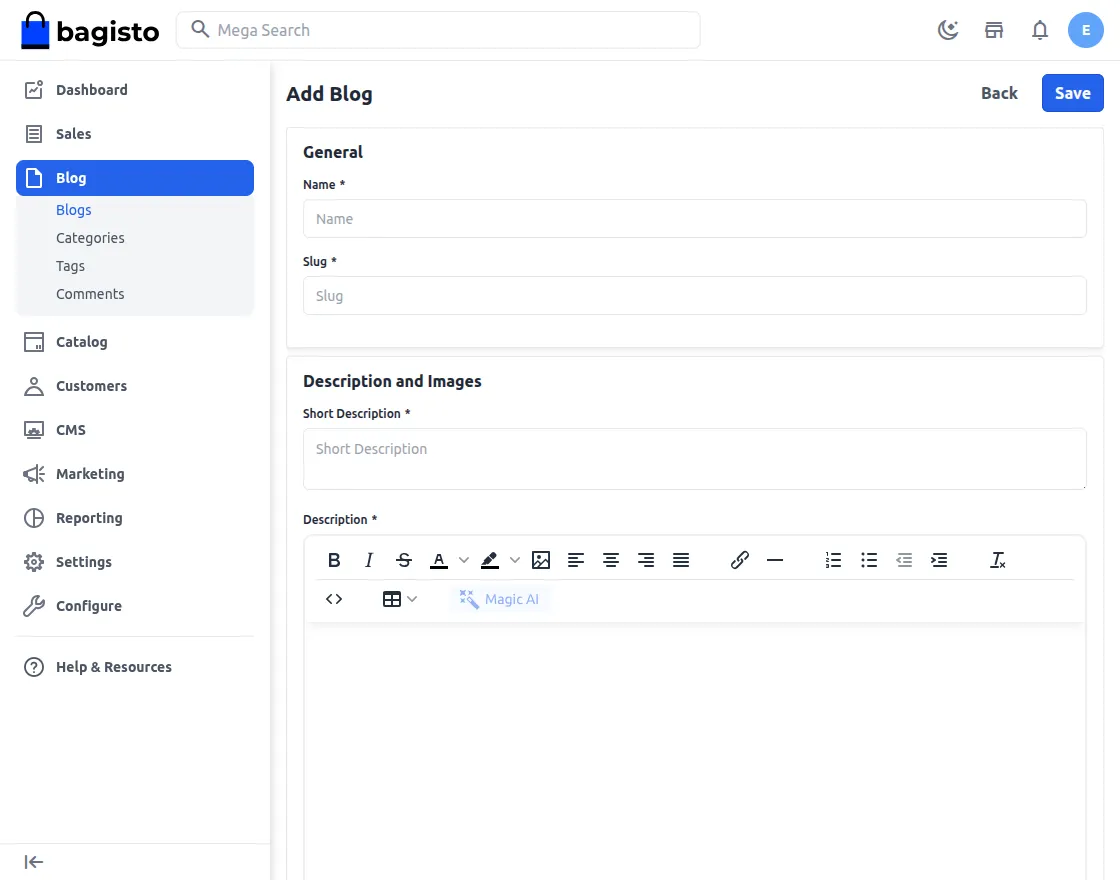Go Back from Add Blog
Viewport: 1120px width, 880px height.
coord(999,93)
